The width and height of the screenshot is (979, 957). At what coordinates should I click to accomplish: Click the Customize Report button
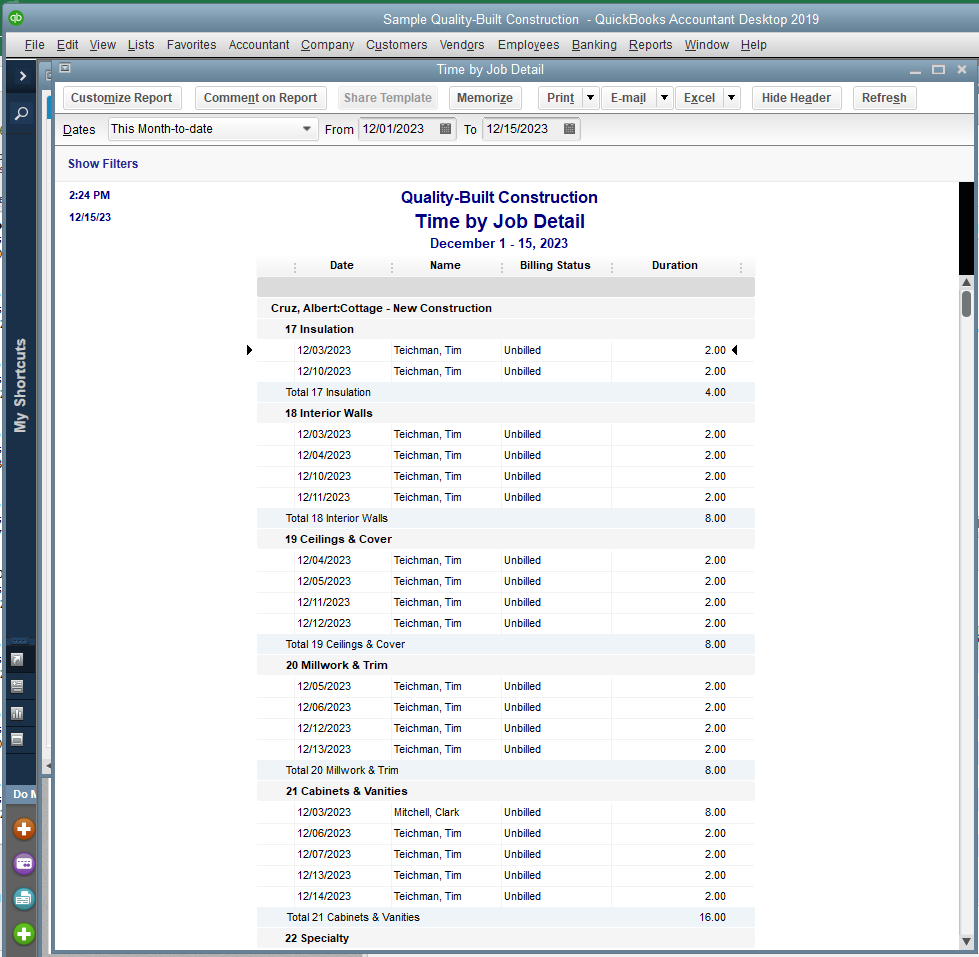121,97
